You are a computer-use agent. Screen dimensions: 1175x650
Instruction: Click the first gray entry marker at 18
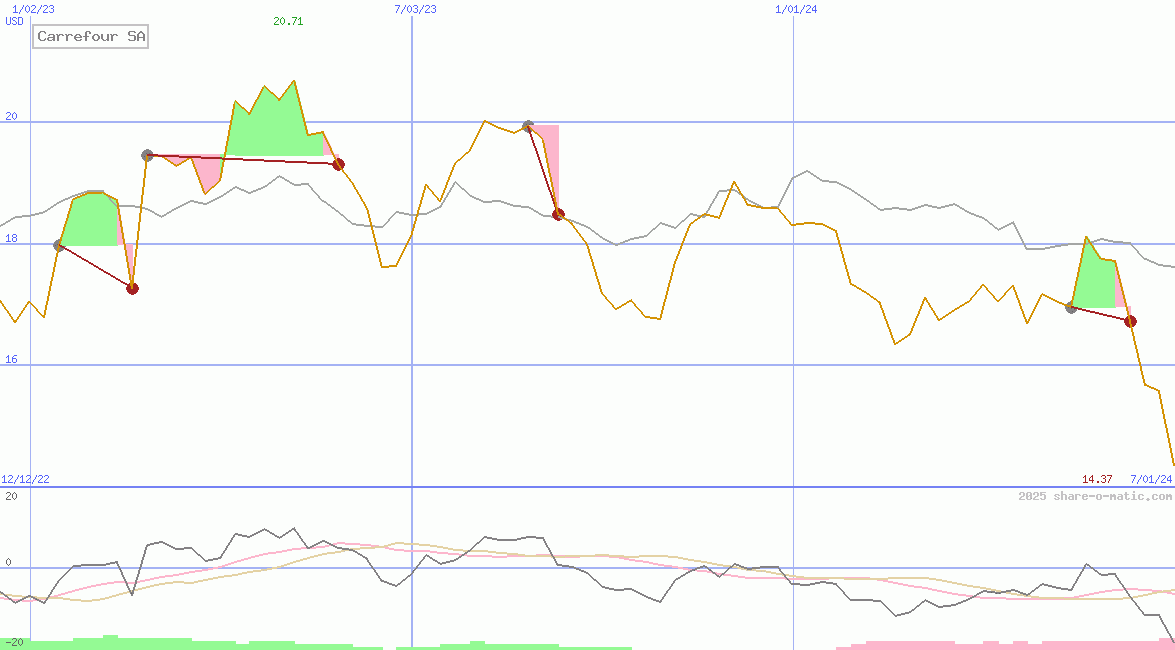pyautogui.click(x=59, y=245)
